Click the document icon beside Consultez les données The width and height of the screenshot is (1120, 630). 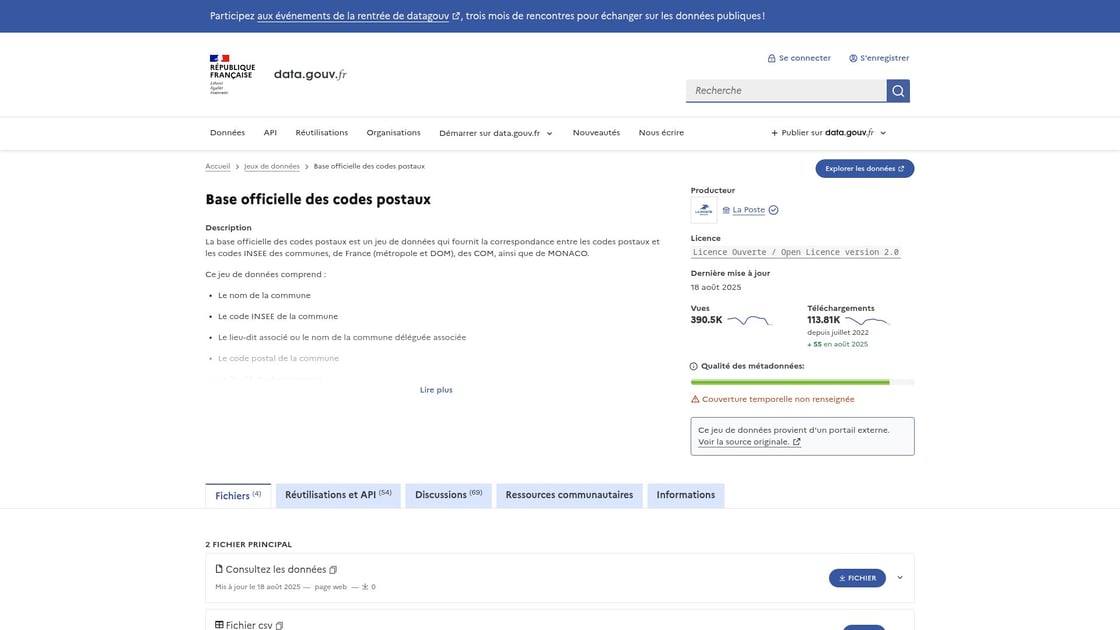(x=219, y=569)
